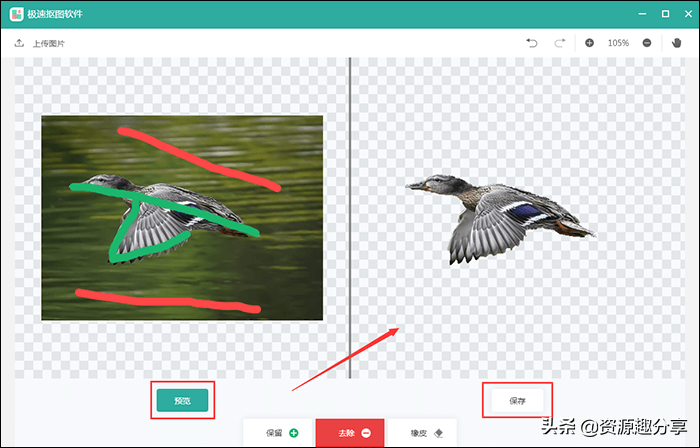Select the 橡皮 eraser tool
700x448 pixels.
(422, 433)
